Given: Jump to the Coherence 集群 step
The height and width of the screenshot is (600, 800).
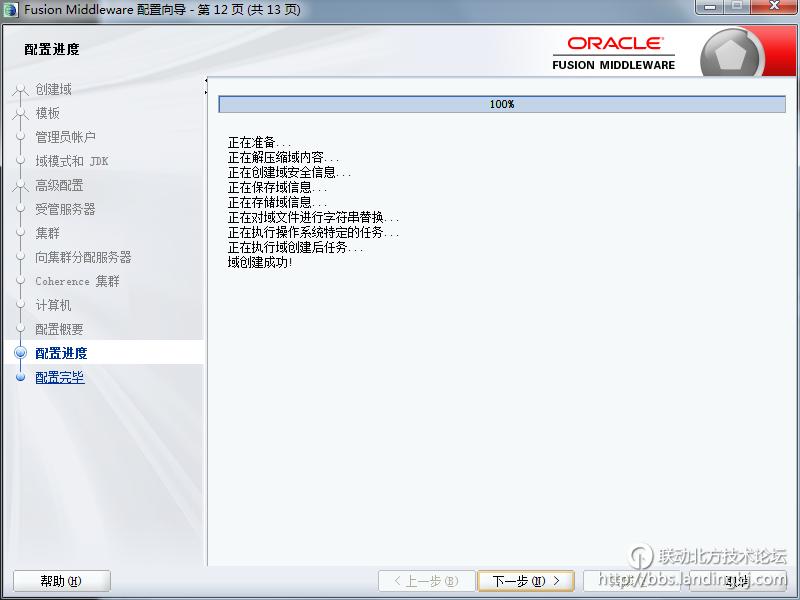Looking at the screenshot, I should [77, 281].
